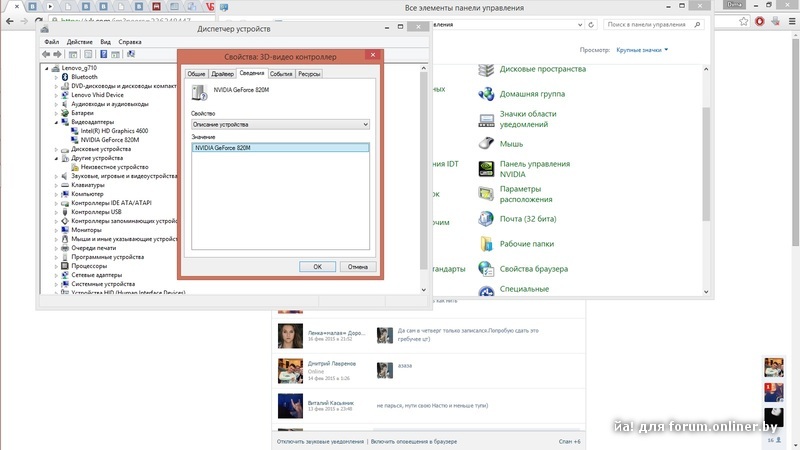Viewport: 800px width, 450px height.
Task: Switch to the Ресурсы tab
Action: point(309,74)
